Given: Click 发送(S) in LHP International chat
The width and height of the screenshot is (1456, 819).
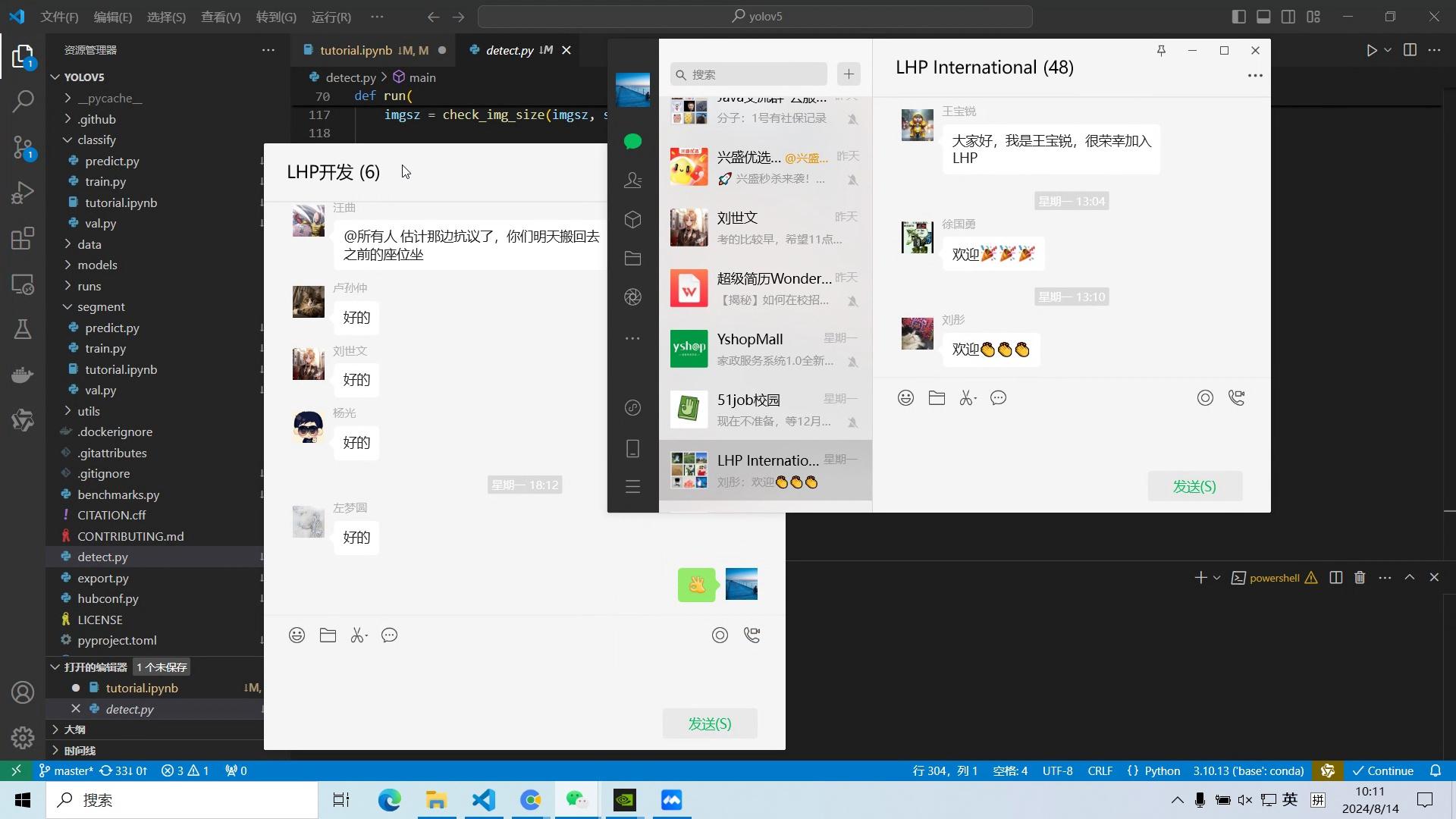Looking at the screenshot, I should [x=1194, y=487].
